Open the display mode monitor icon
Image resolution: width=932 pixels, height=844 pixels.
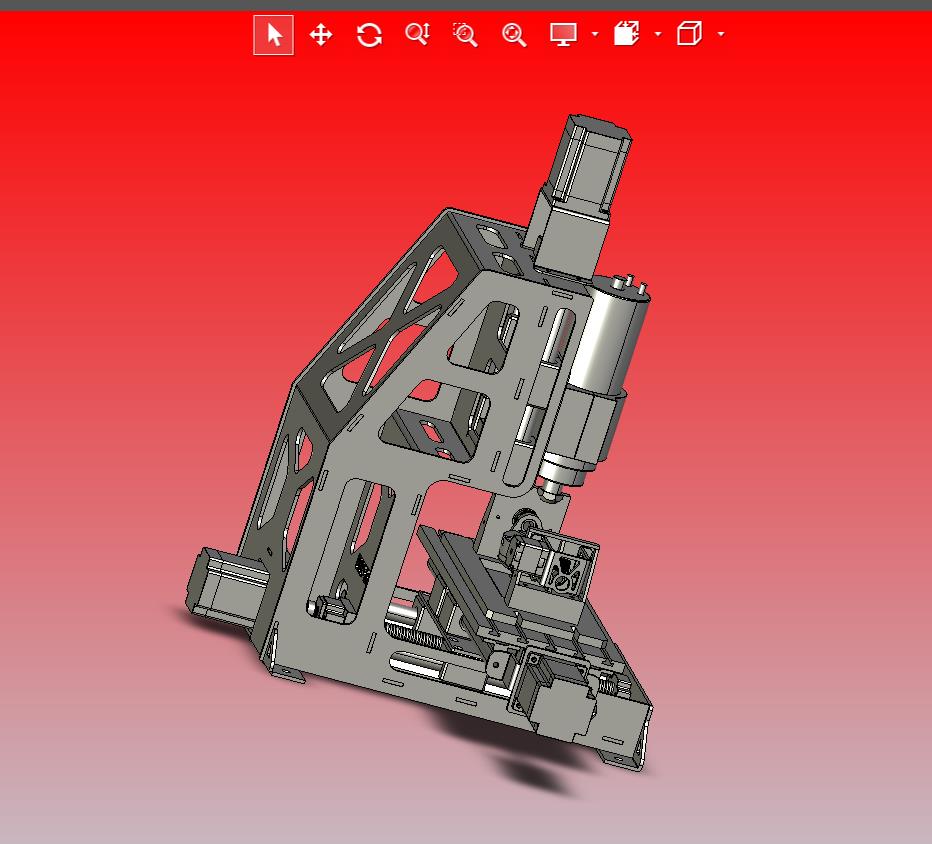[563, 34]
